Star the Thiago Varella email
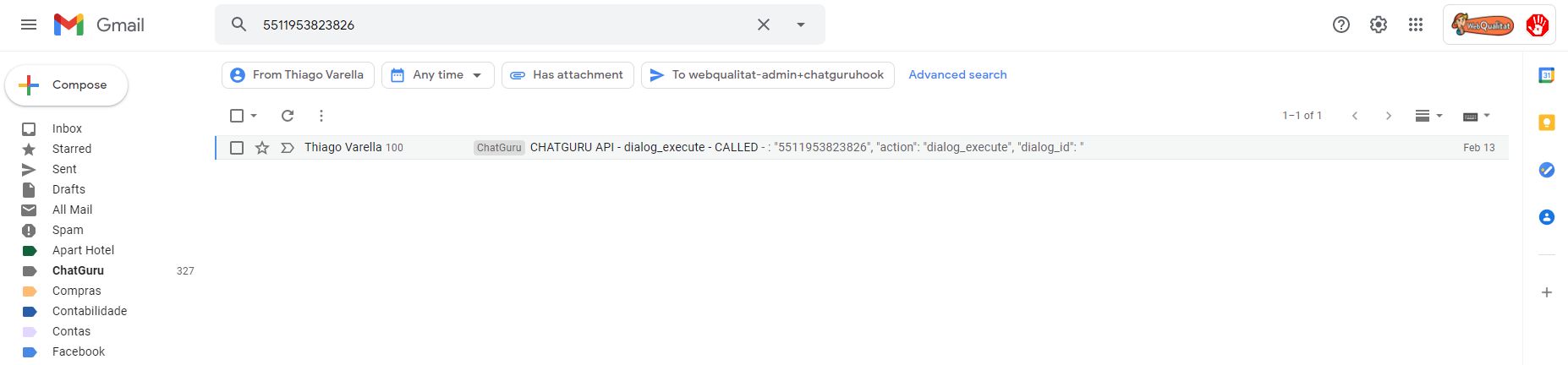The width and height of the screenshot is (1568, 365). [x=262, y=148]
